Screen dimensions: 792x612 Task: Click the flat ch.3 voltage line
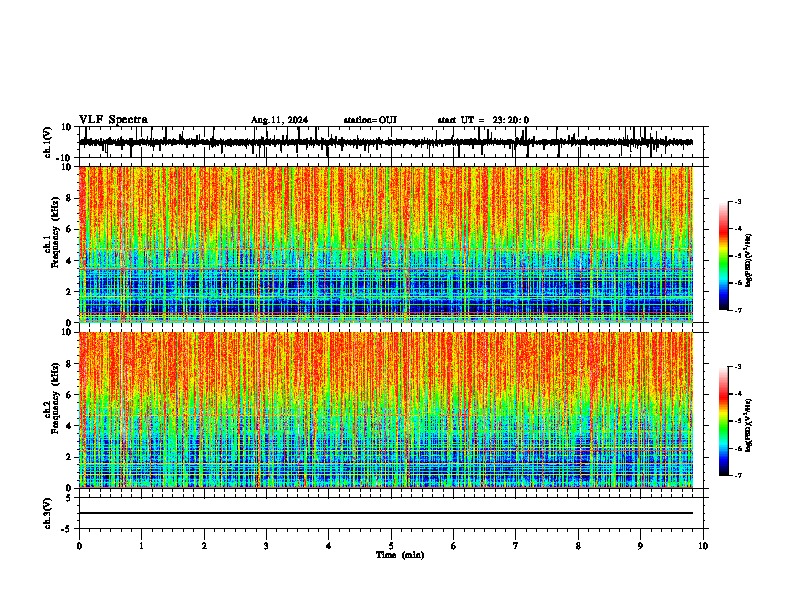click(x=386, y=513)
